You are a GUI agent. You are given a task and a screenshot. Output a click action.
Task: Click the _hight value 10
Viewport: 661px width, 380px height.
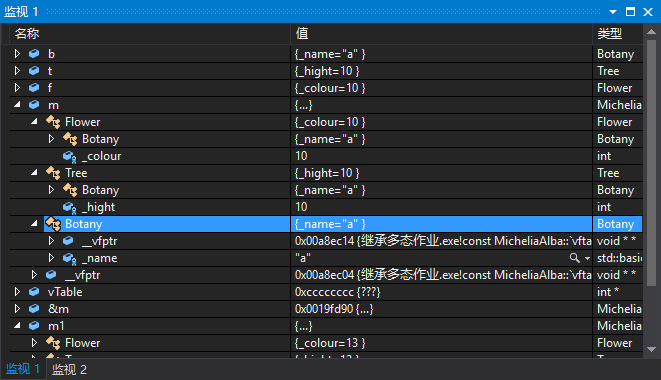pyautogui.click(x=301, y=207)
